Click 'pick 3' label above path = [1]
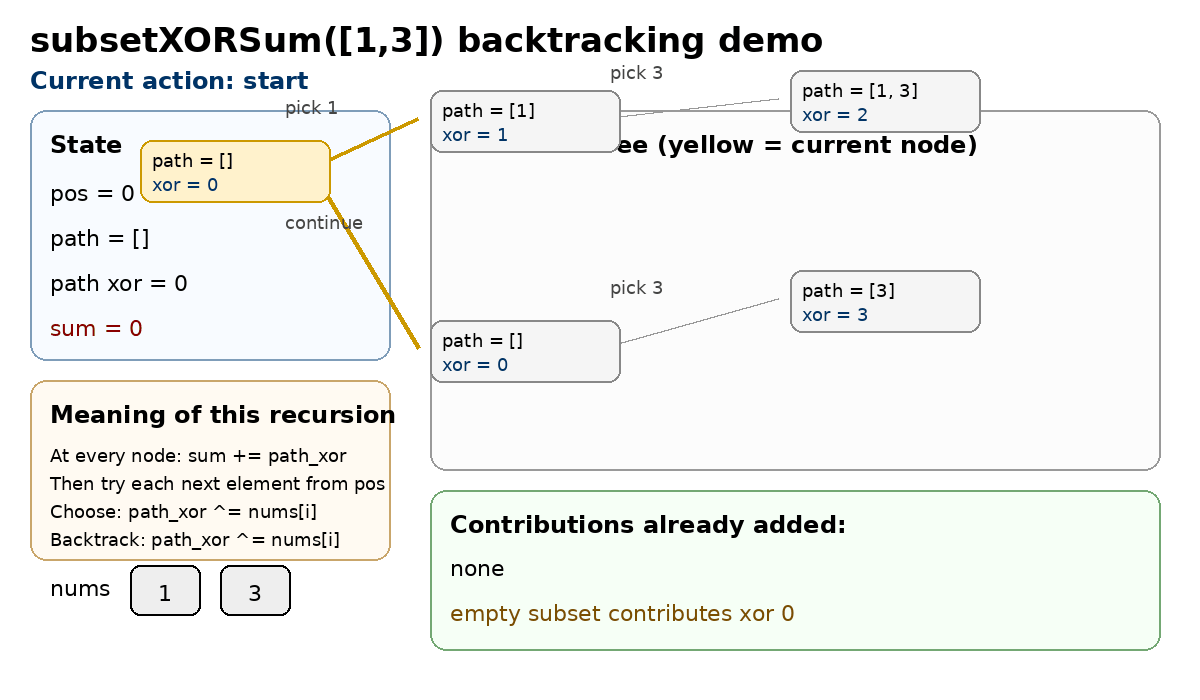The image size is (1200, 700). (x=636, y=73)
